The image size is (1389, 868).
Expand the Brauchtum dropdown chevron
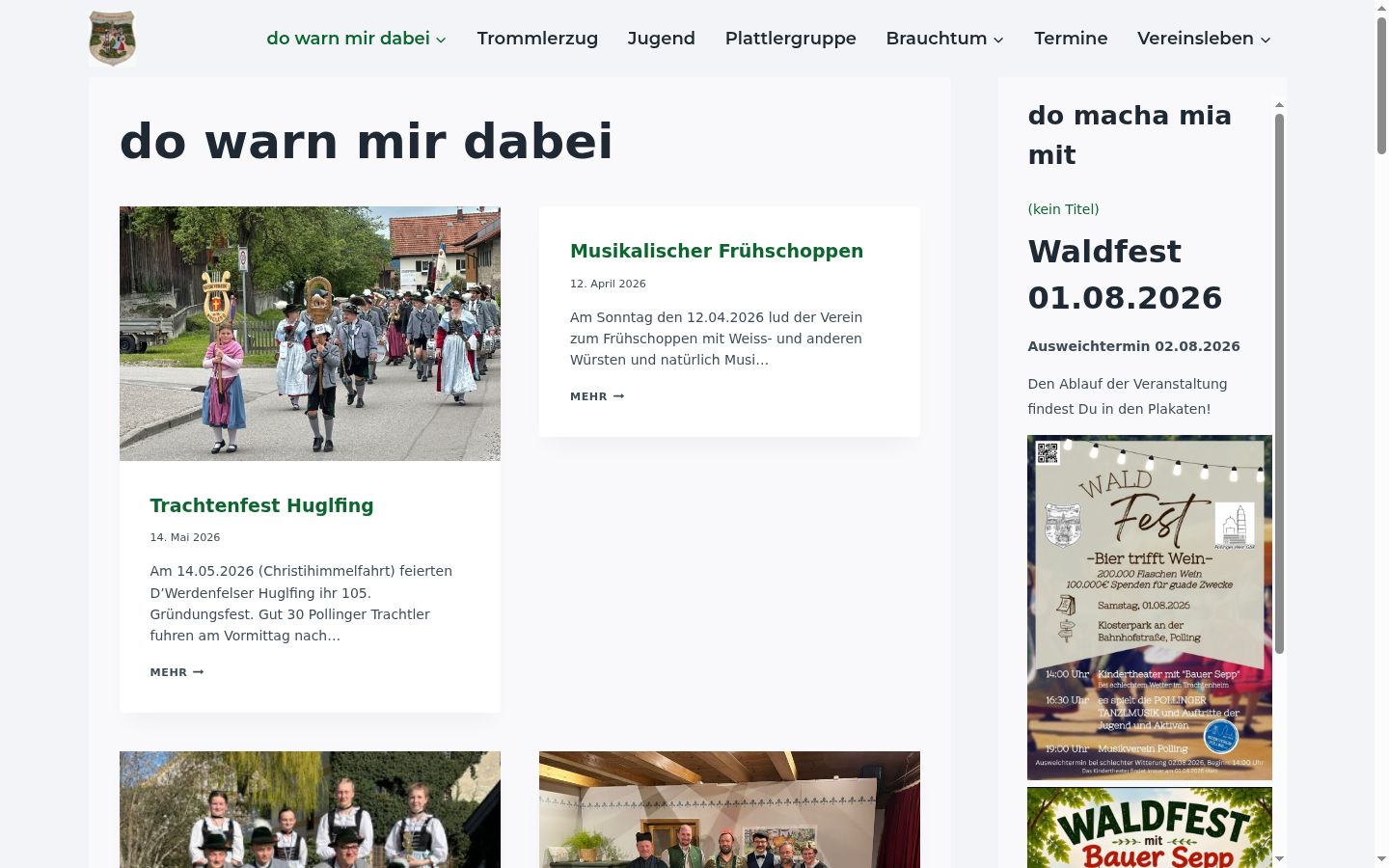tap(998, 40)
